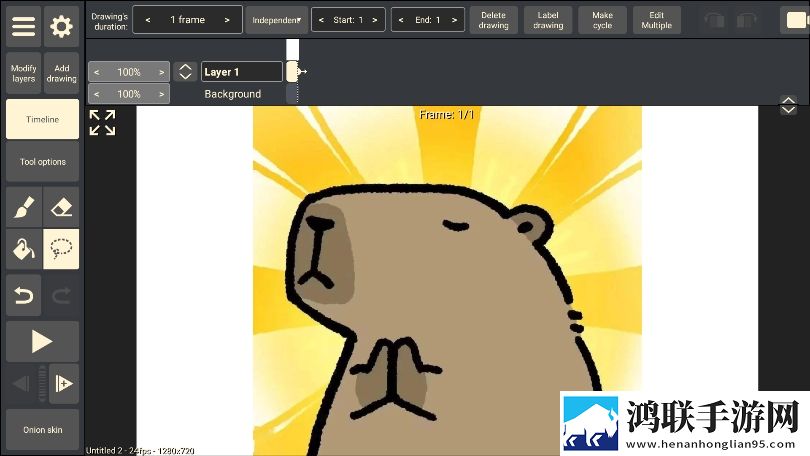Select the Background layer row
The width and height of the screenshot is (810, 456).
pos(232,94)
